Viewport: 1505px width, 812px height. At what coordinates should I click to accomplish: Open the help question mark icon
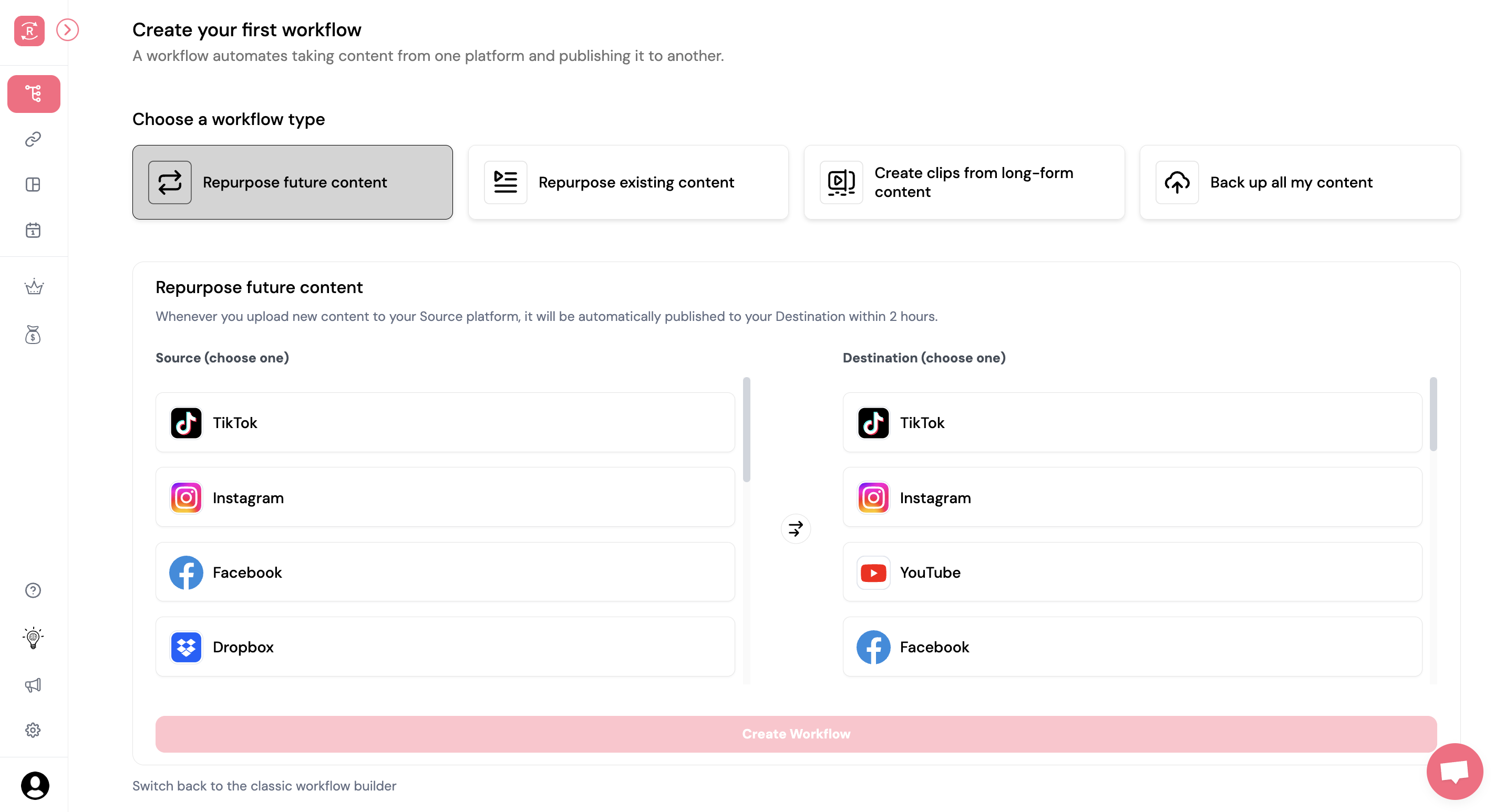pos(33,591)
